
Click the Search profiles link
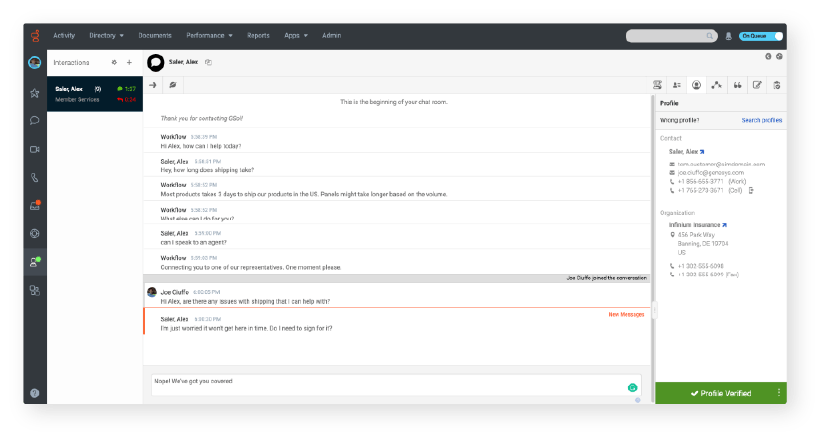[761, 120]
